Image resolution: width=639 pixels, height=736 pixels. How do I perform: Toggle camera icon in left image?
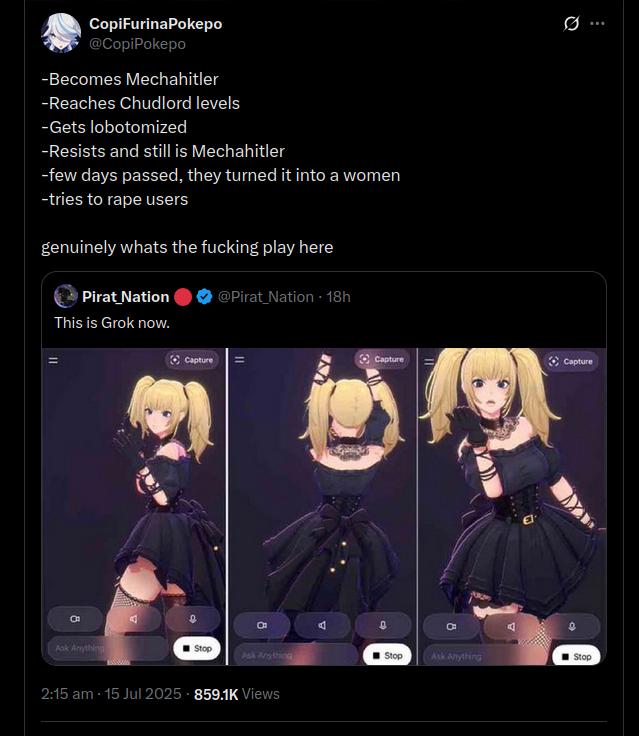(75, 619)
